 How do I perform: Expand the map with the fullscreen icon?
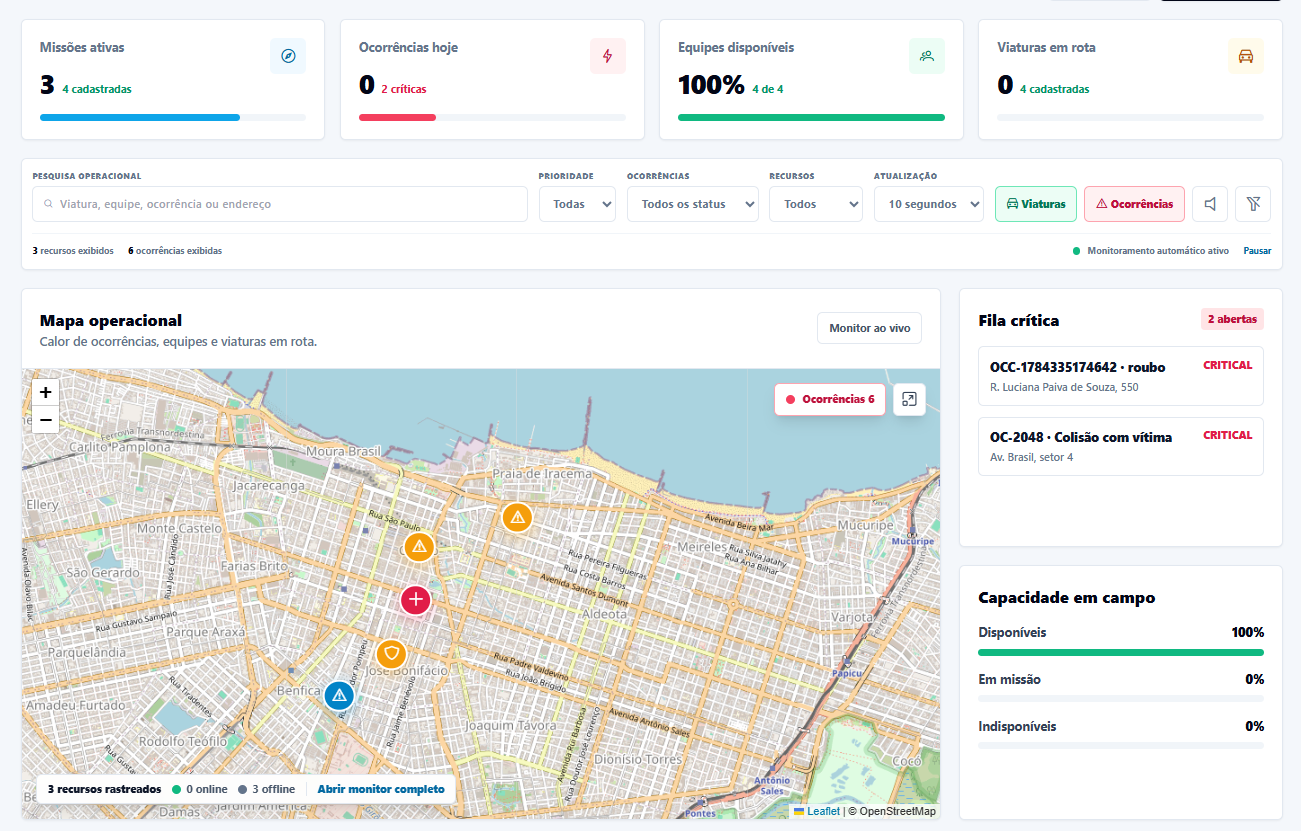(x=909, y=399)
